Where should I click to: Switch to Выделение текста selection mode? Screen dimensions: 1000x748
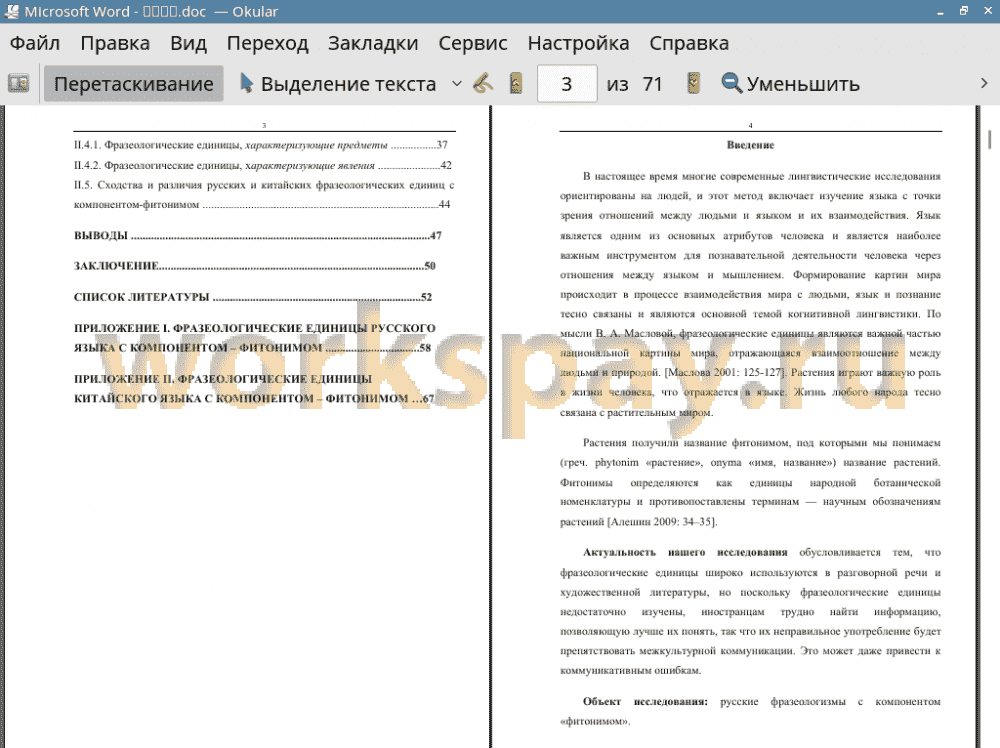(337, 84)
